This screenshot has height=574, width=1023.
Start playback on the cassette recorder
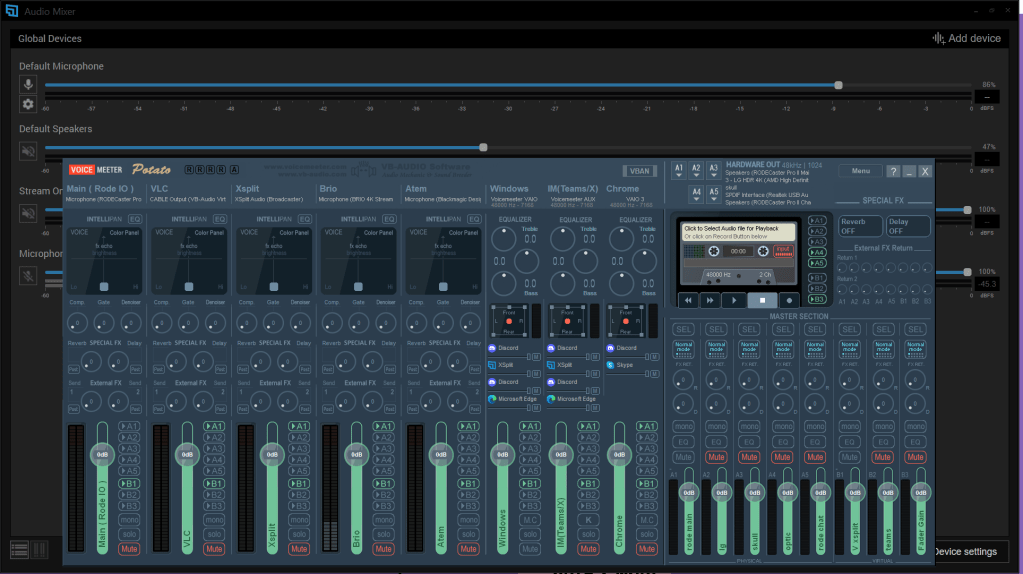click(735, 300)
